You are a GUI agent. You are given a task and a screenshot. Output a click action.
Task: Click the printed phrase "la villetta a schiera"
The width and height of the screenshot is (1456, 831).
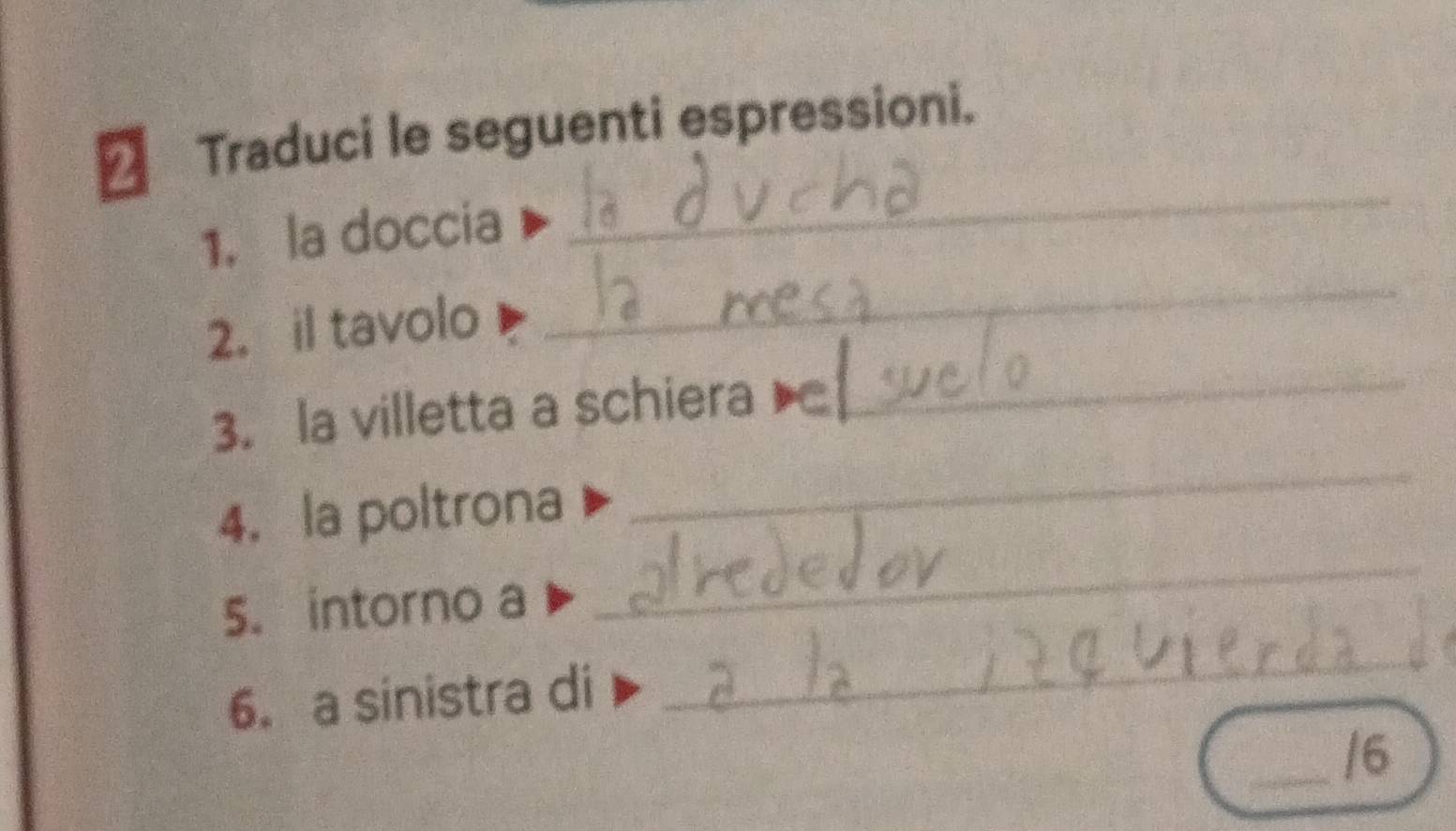(x=527, y=409)
